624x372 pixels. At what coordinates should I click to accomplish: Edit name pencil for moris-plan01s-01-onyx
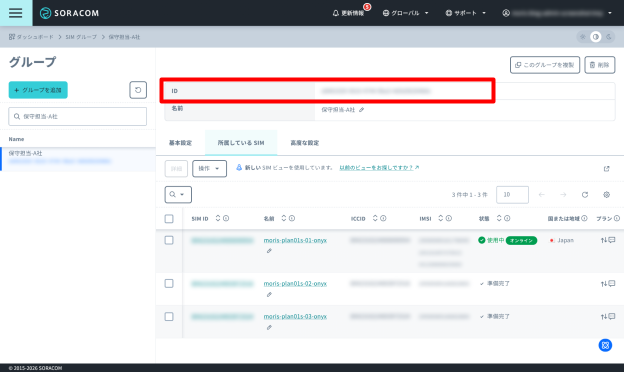click(x=269, y=251)
